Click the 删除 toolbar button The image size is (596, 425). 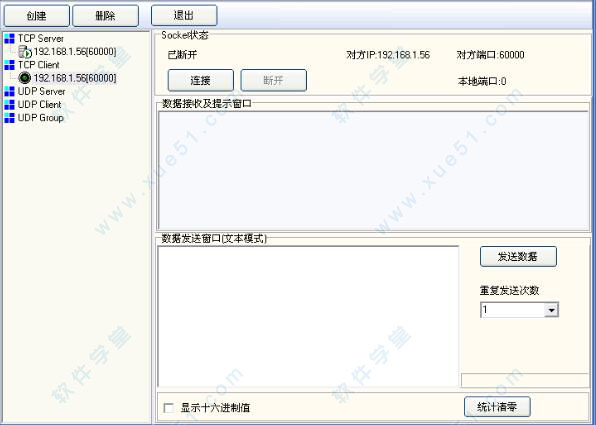[x=105, y=16]
